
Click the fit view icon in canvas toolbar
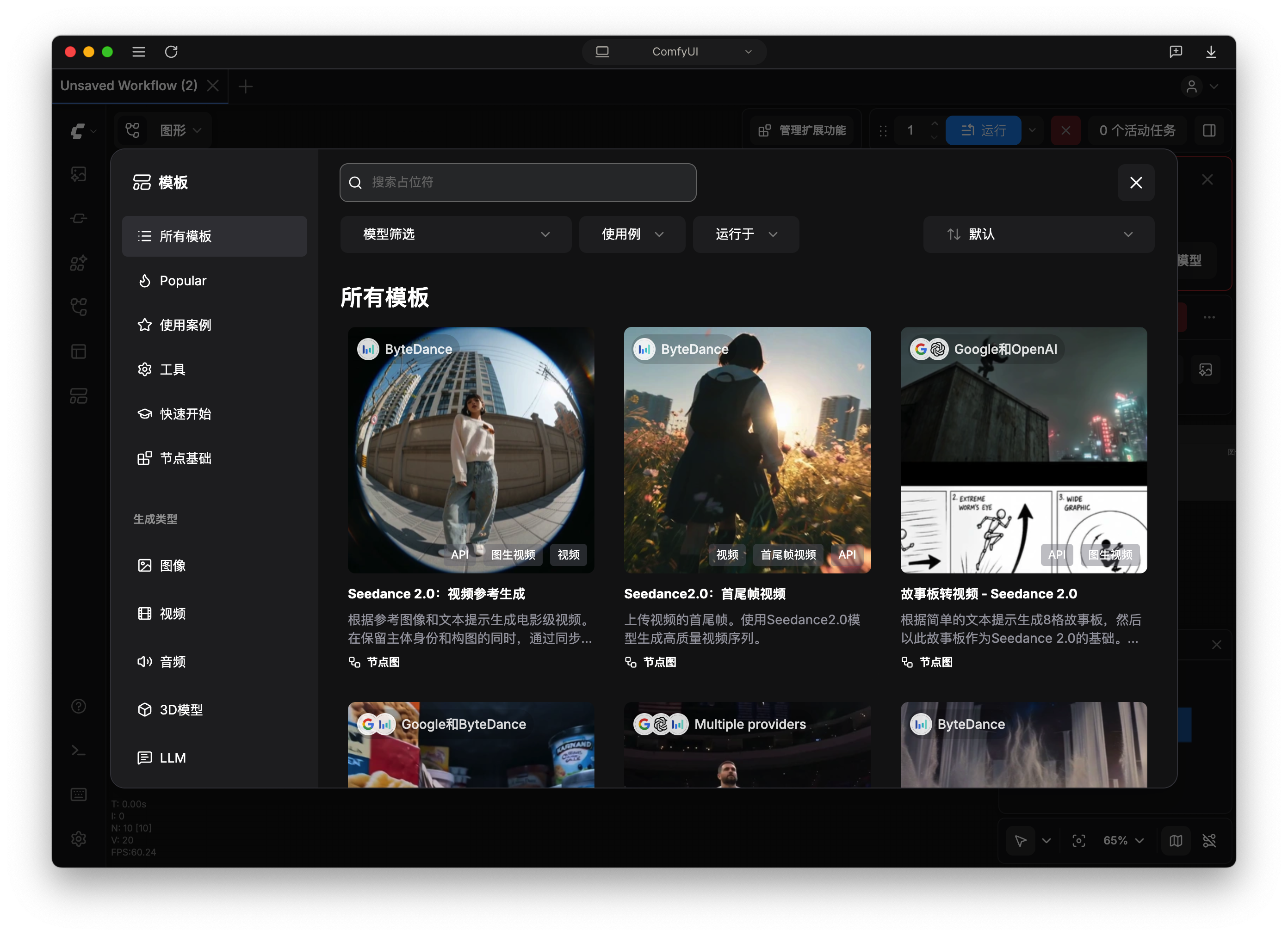tap(1078, 840)
